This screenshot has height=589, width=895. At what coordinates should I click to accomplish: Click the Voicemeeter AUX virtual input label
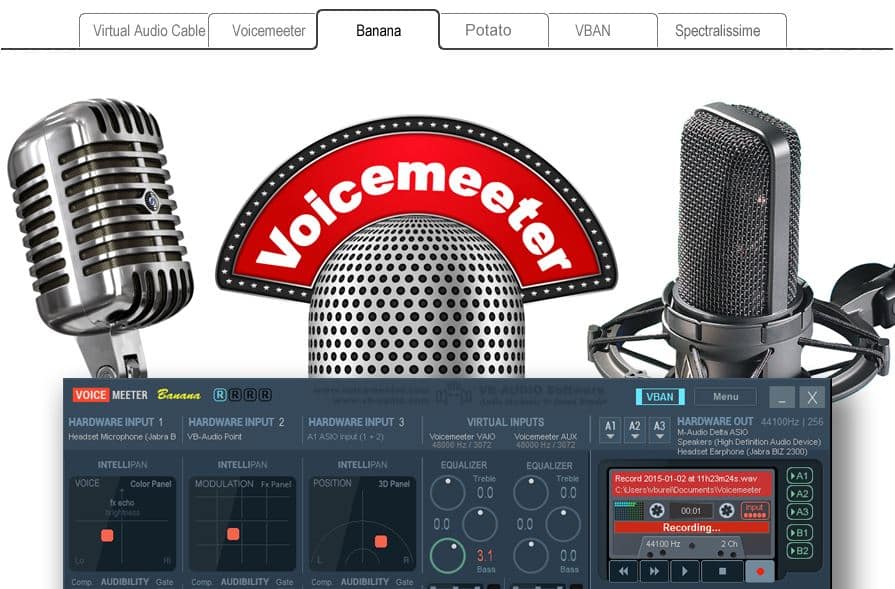pos(546,437)
